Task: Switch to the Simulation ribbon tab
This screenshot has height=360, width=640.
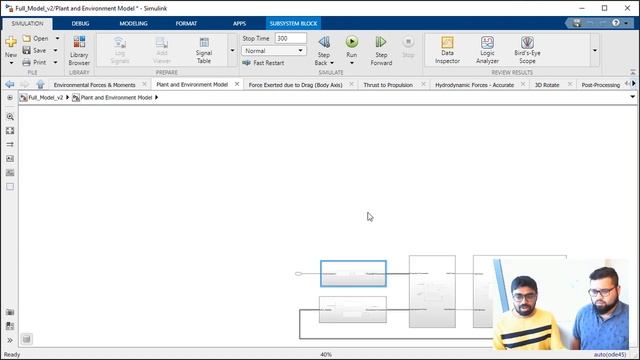Action: click(x=27, y=23)
